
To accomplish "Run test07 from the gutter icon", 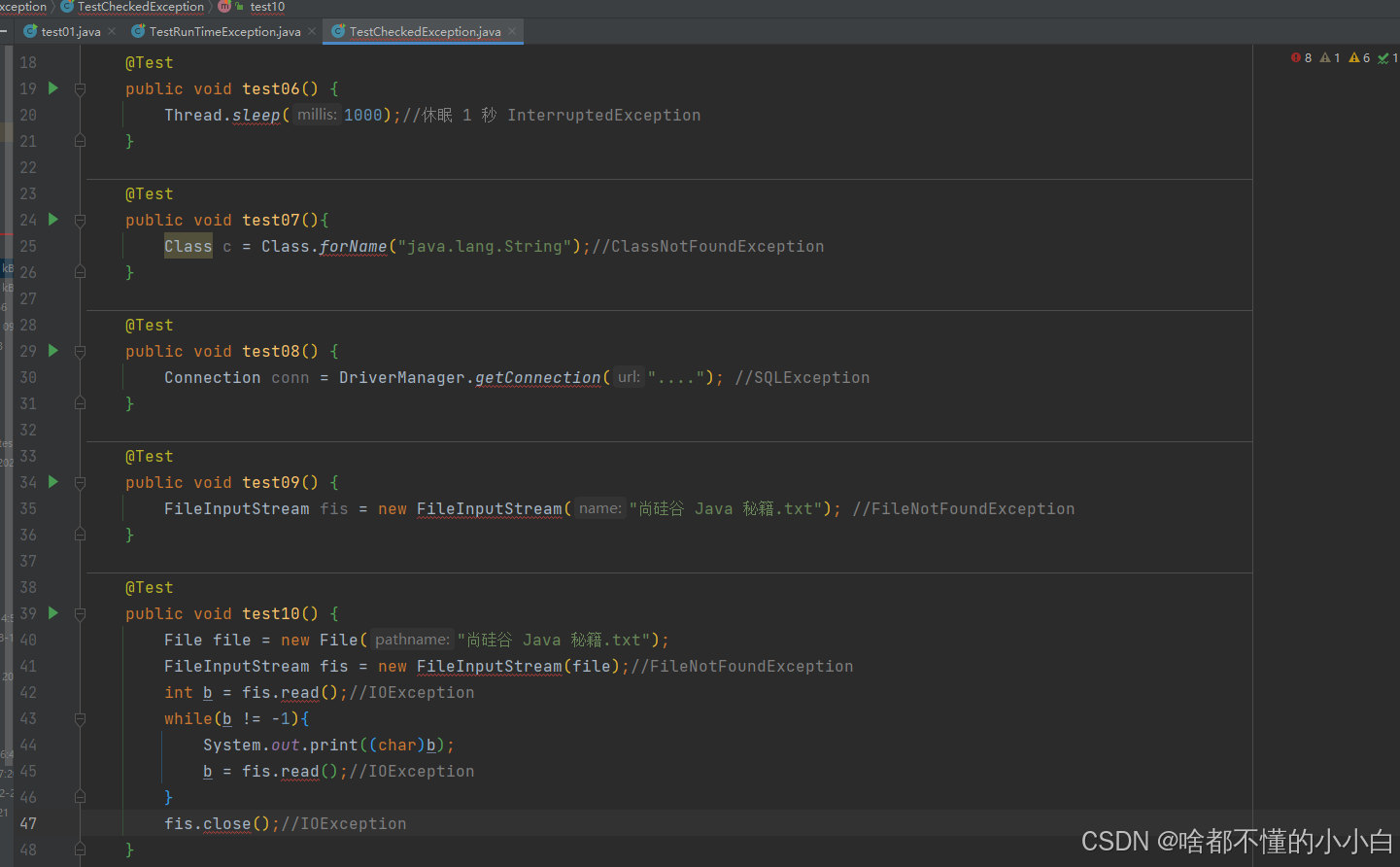I will (53, 220).
